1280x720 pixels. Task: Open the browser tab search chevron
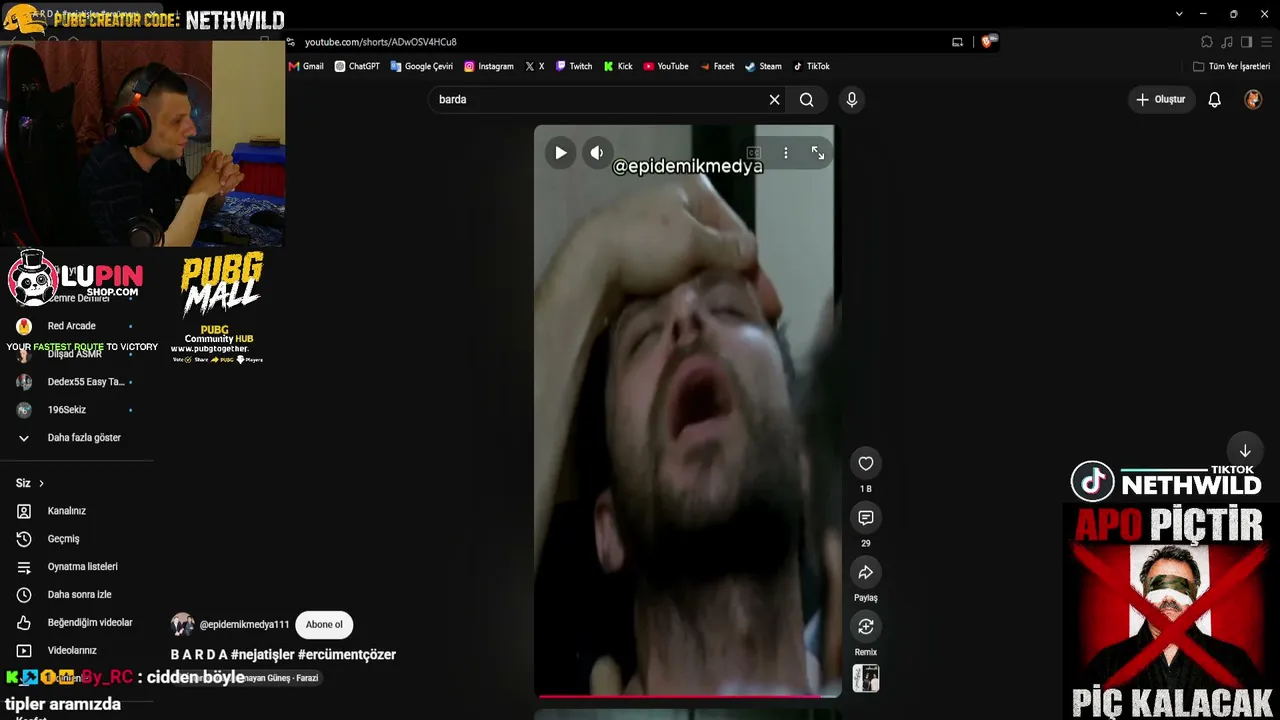[1179, 14]
